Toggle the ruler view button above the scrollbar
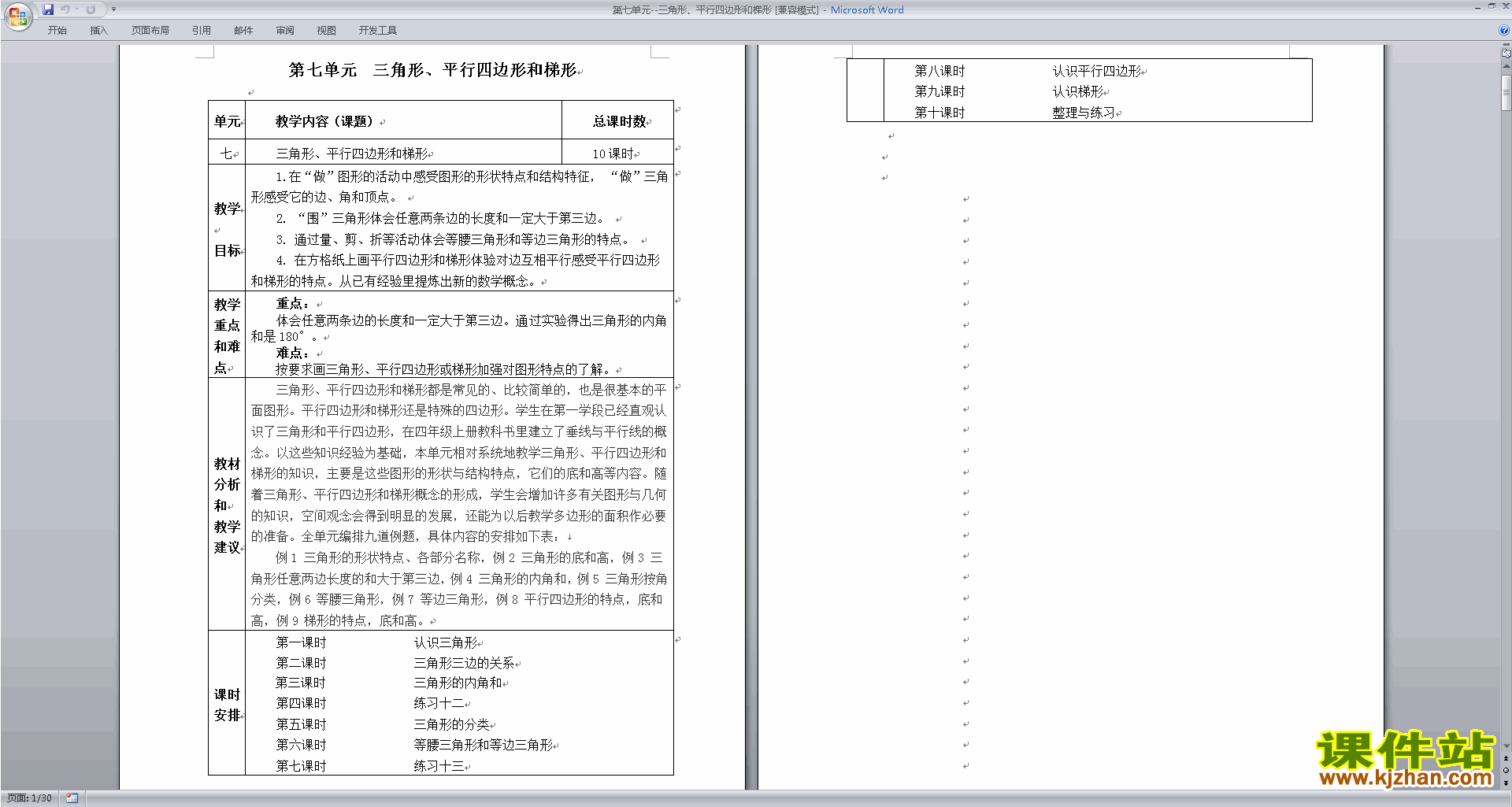 click(x=1506, y=54)
